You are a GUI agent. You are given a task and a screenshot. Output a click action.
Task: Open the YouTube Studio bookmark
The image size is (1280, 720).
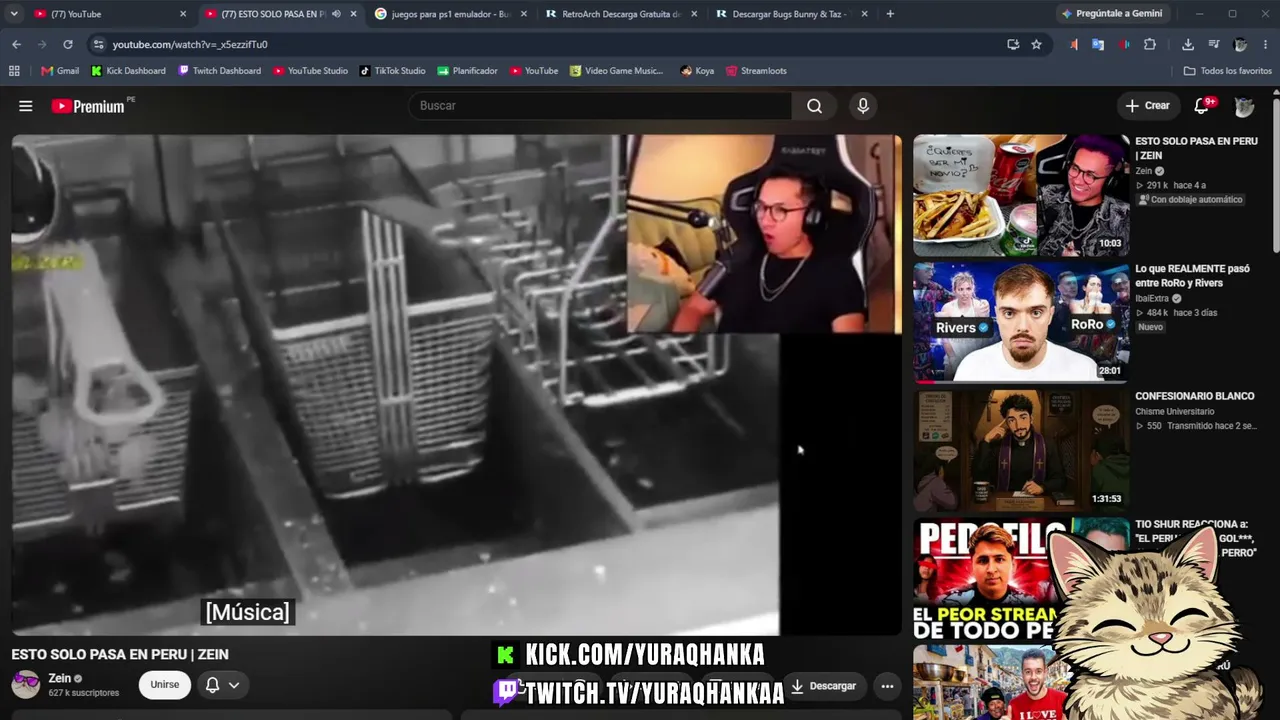tap(310, 71)
